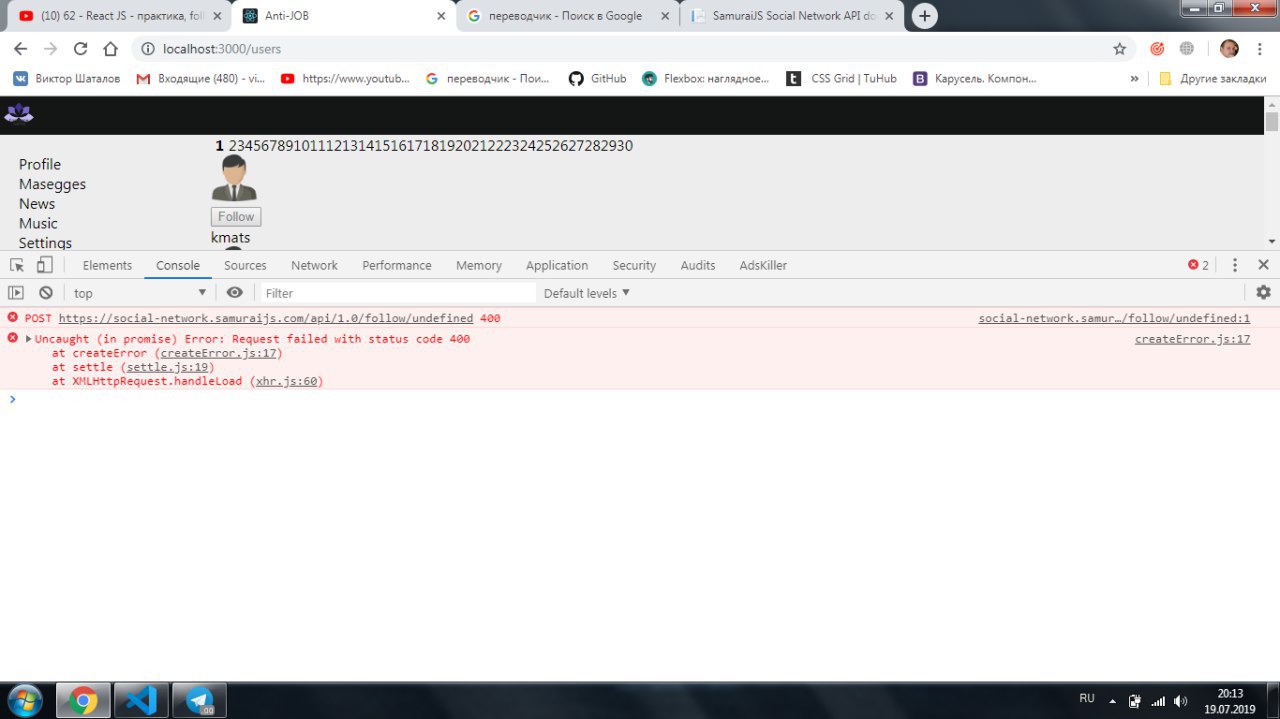Image resolution: width=1280 pixels, height=719 pixels.
Task: Open the GitHub bookmark
Action: point(598,78)
